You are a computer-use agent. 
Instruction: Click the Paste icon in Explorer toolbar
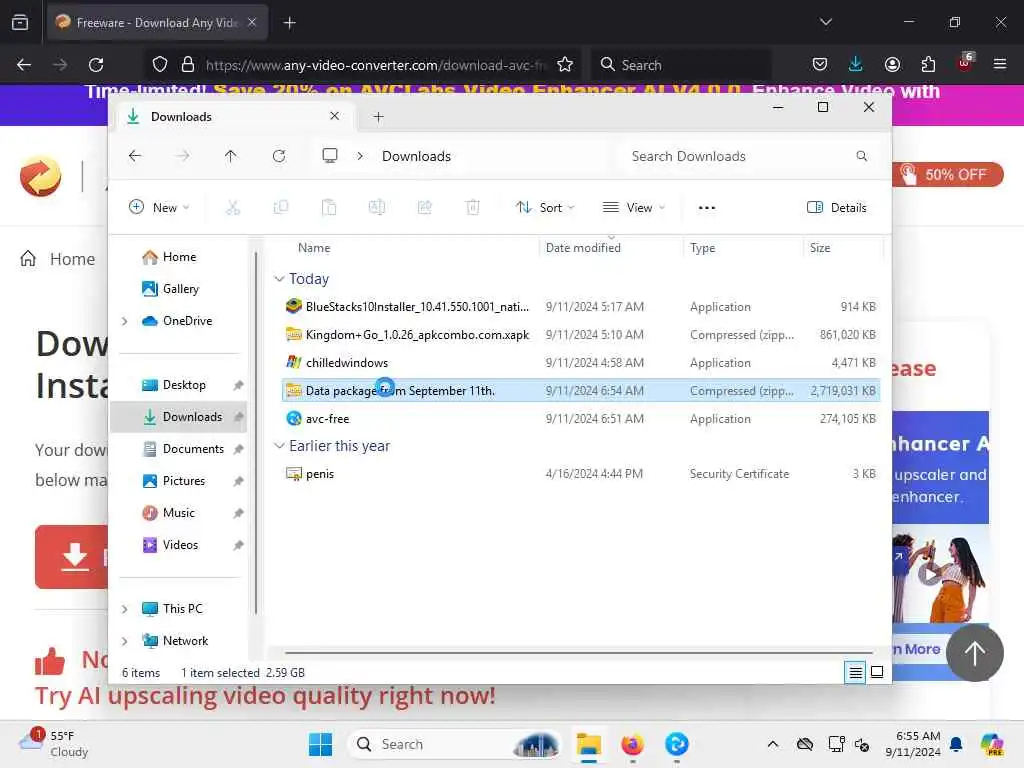[x=328, y=208]
